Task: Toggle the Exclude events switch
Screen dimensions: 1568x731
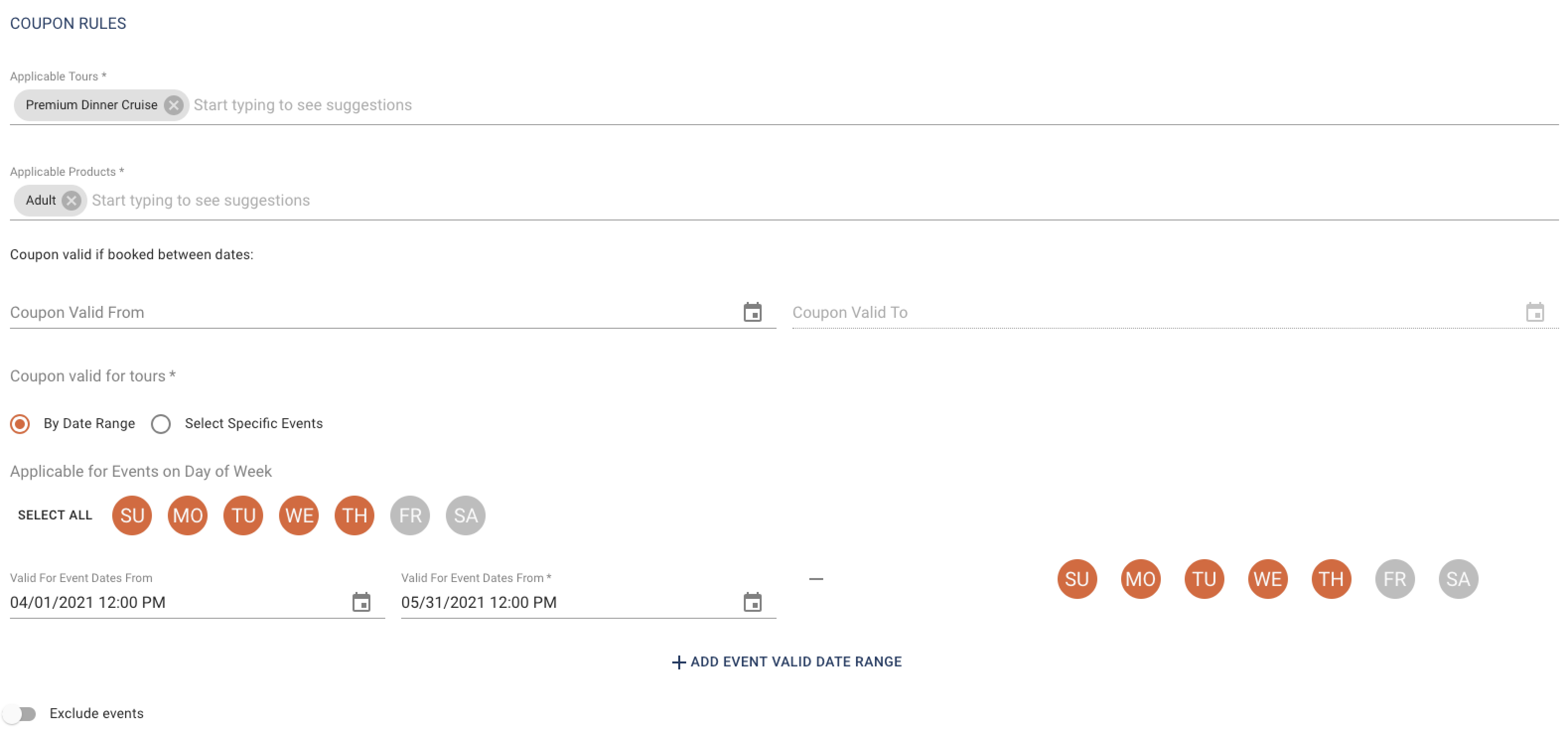Action: [x=20, y=713]
